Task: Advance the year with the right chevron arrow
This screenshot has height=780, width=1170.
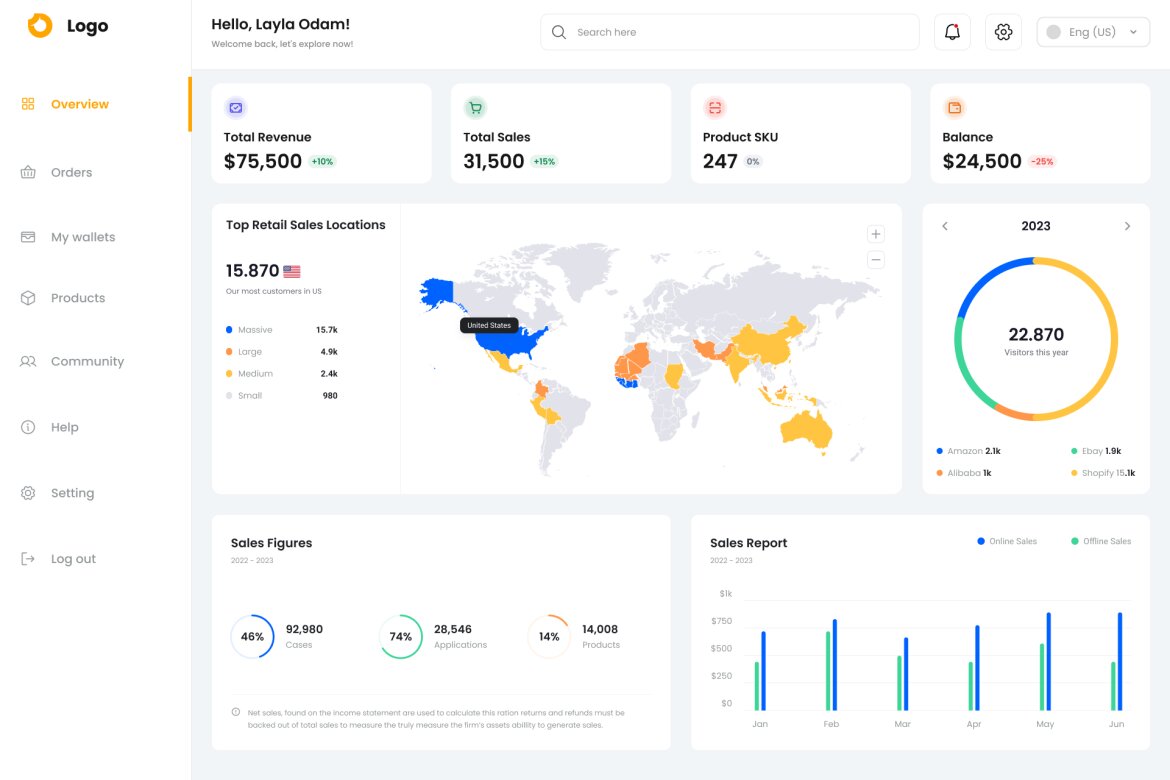Action: [1127, 226]
